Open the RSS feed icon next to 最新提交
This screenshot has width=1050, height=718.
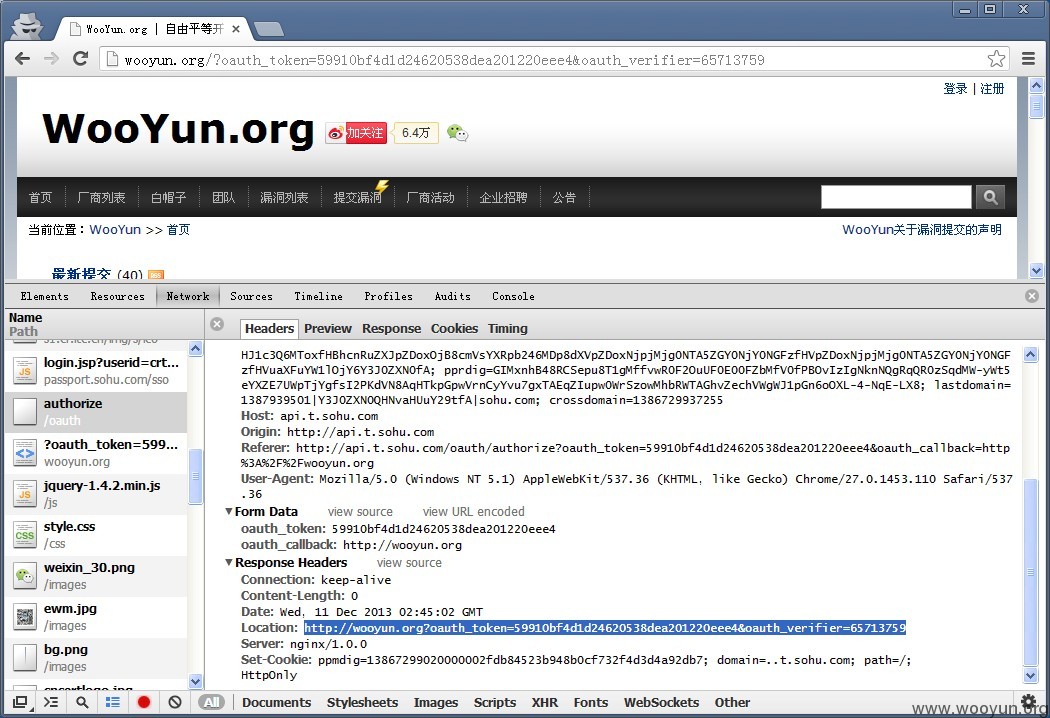tap(155, 274)
